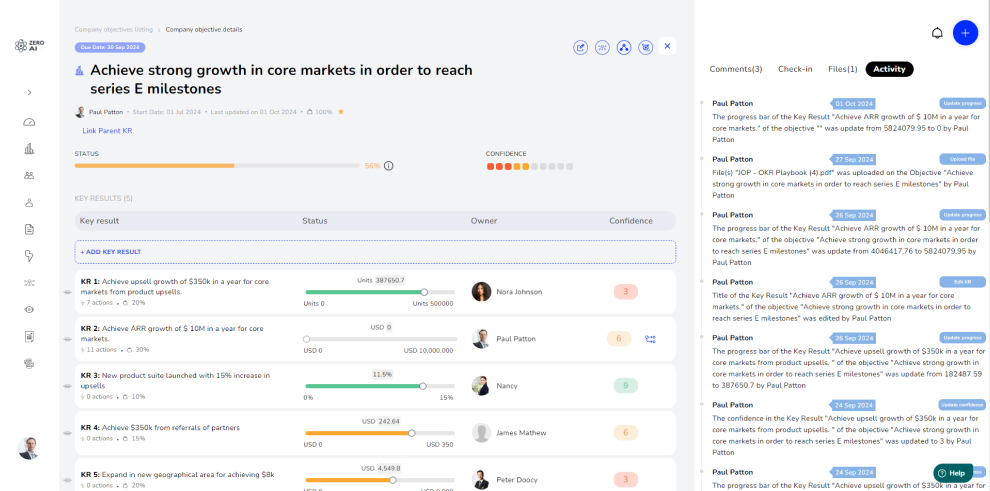Select the Files(1) tab
The height and width of the screenshot is (491, 990).
pyautogui.click(x=842, y=69)
